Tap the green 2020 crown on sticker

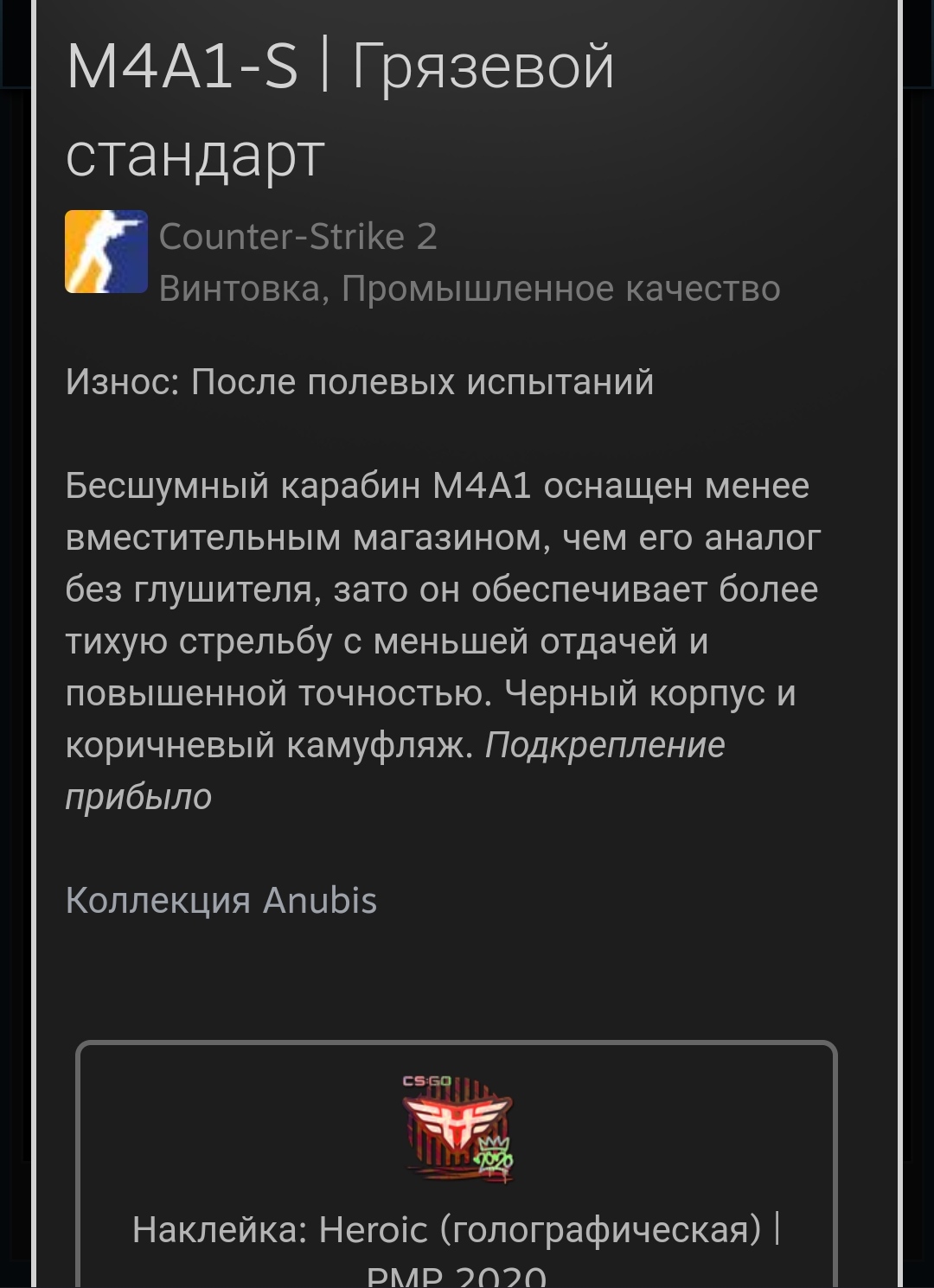click(x=493, y=1157)
